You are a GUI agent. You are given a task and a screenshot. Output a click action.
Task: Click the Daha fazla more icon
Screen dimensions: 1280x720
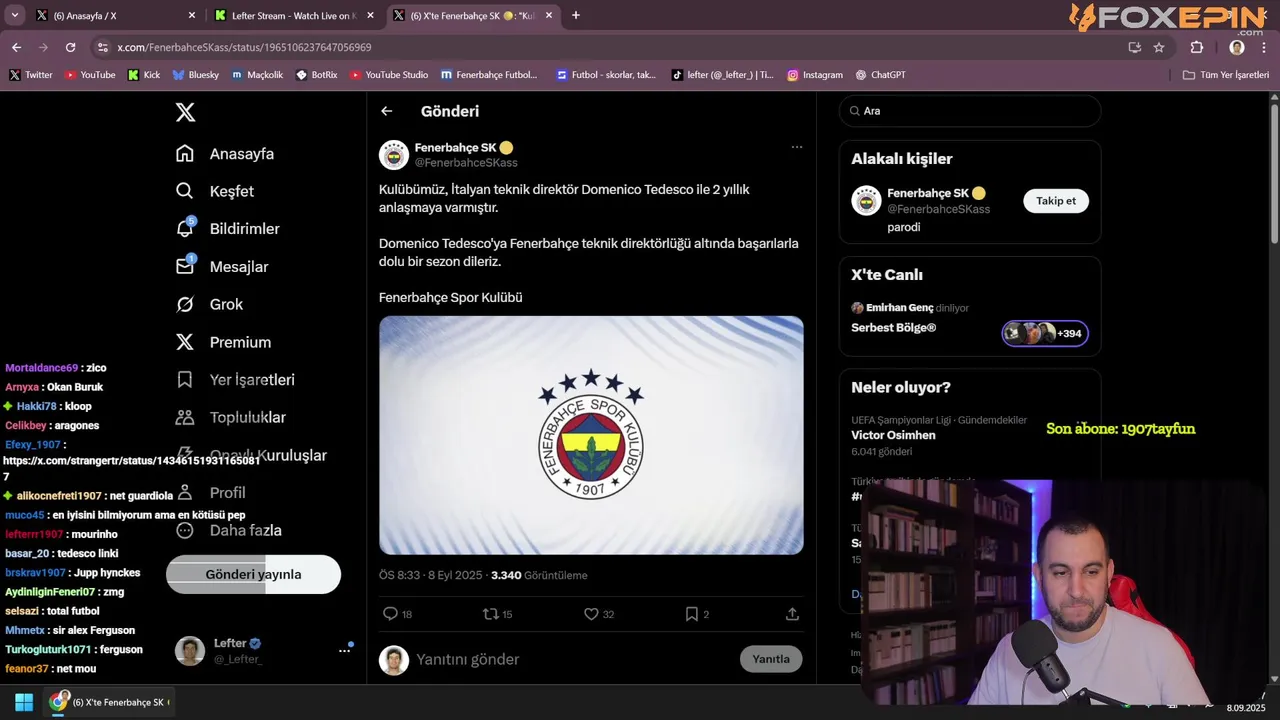185,531
